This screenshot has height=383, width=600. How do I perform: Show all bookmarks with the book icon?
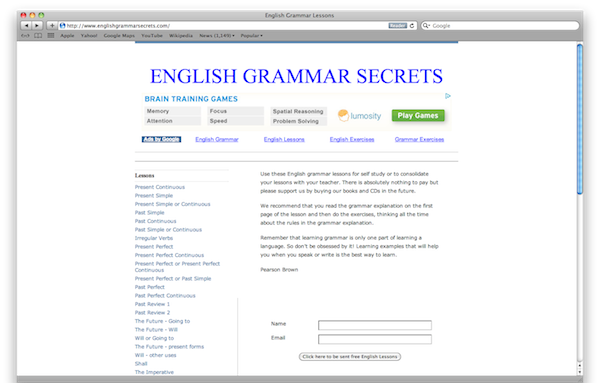coord(38,36)
